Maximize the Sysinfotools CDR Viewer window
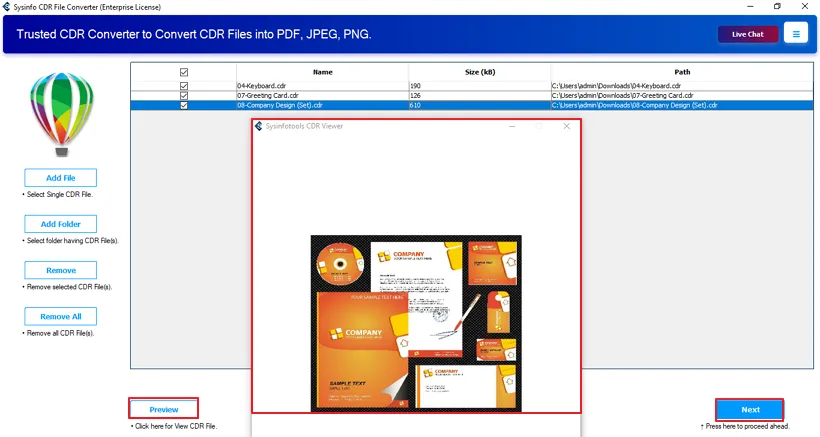The width and height of the screenshot is (820, 437). pos(539,126)
